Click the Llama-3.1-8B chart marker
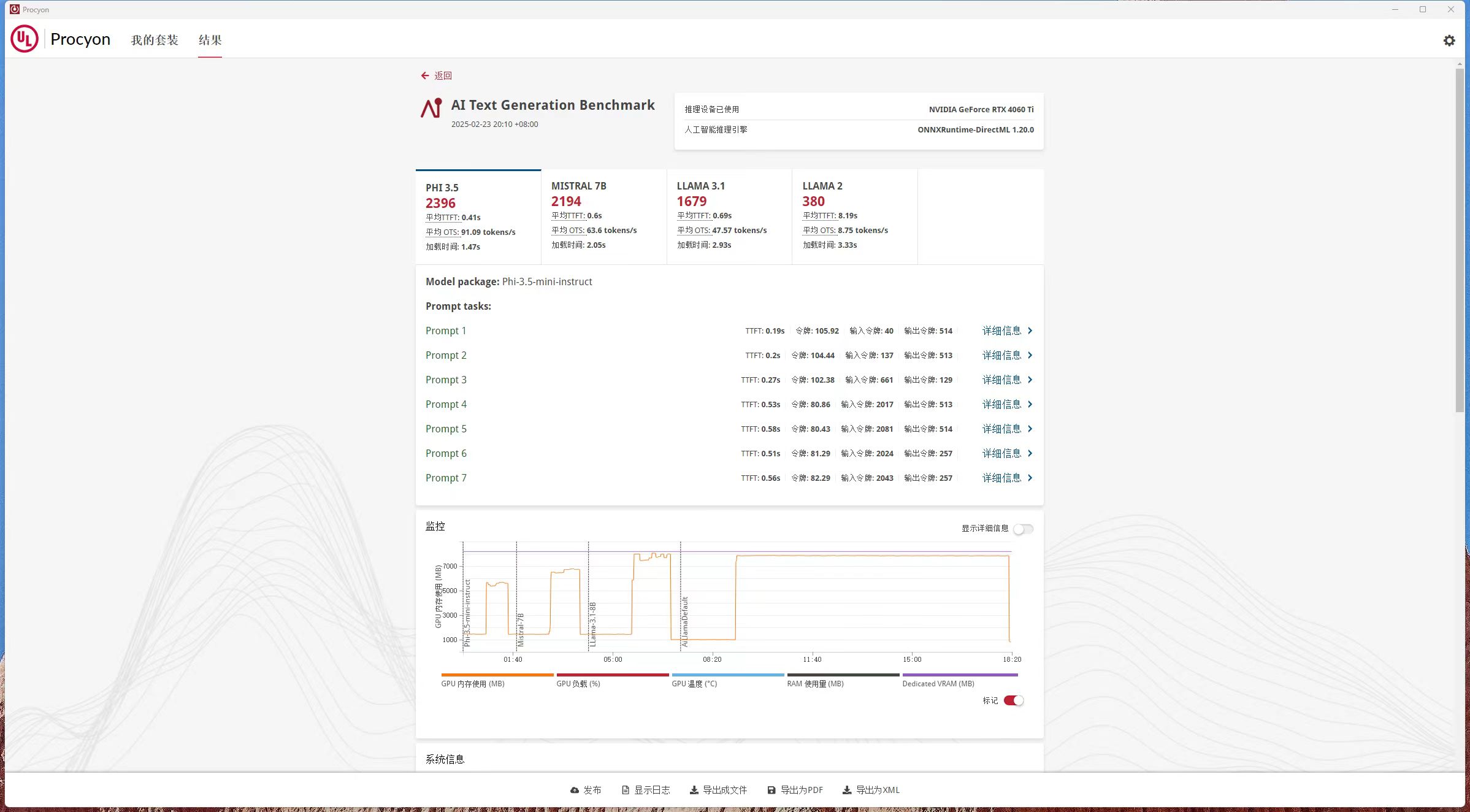This screenshot has width=1470, height=812. [592, 624]
